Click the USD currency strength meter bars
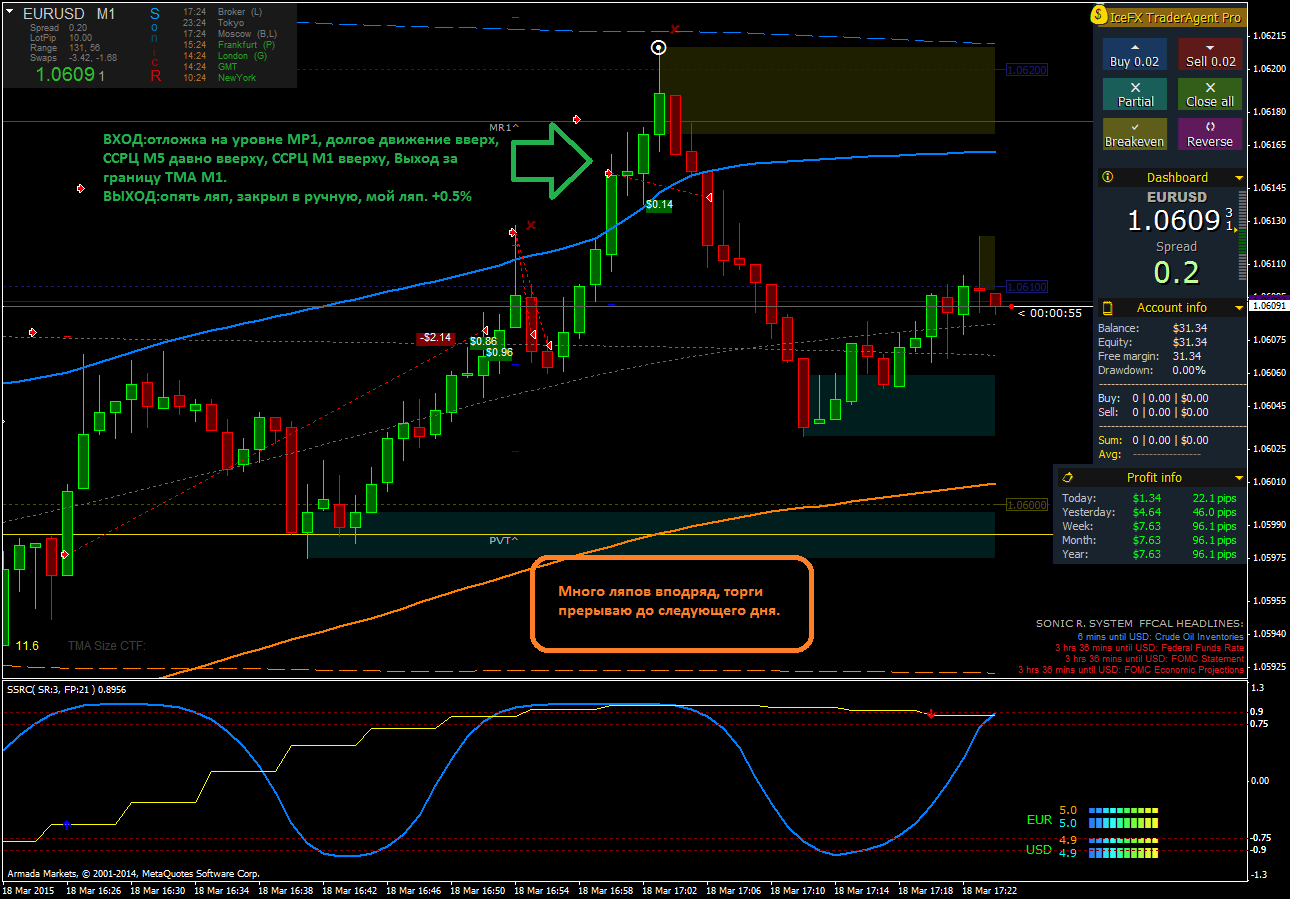Image resolution: width=1290 pixels, height=899 pixels. tap(1123, 847)
